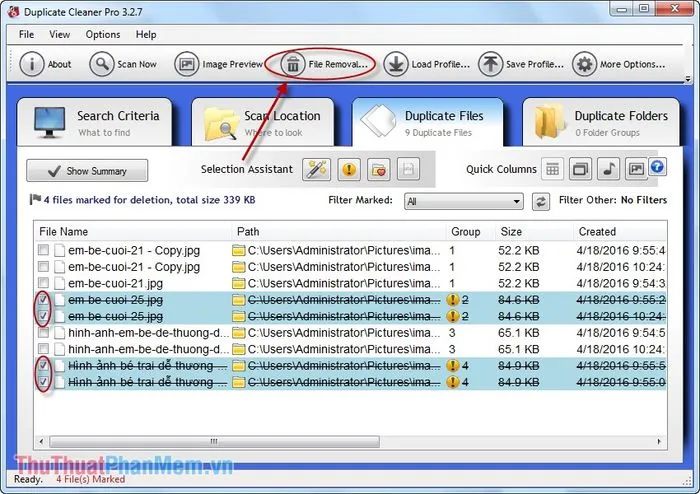This screenshot has height=494, width=700.
Task: Check the box for em-be-cuoi-21.jpg
Action: point(43,283)
